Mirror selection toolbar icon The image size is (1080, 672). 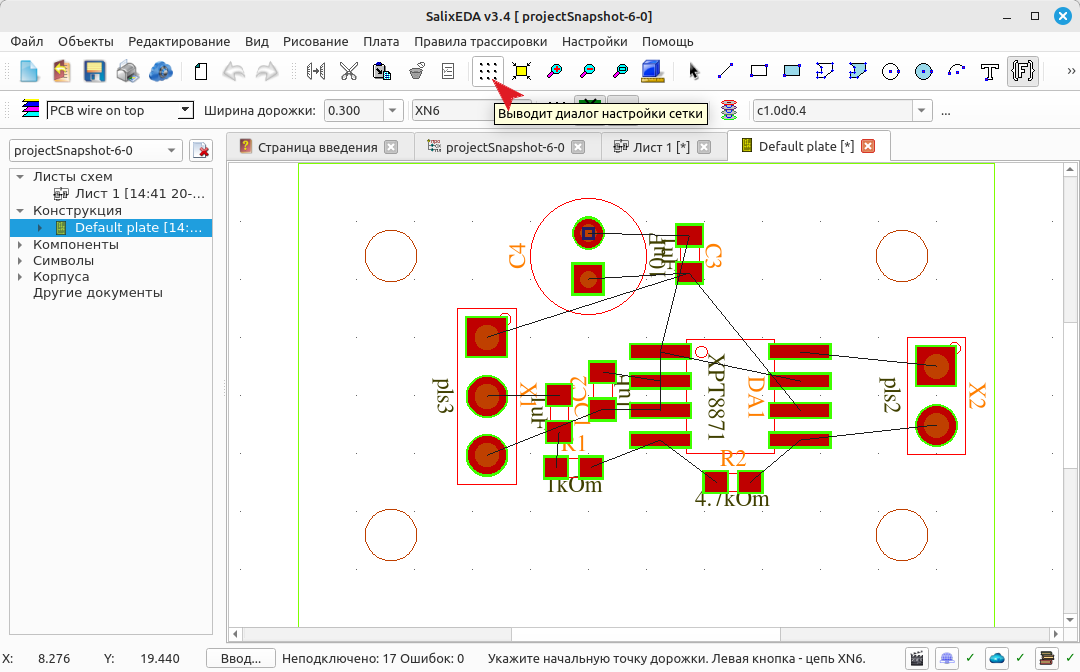316,71
